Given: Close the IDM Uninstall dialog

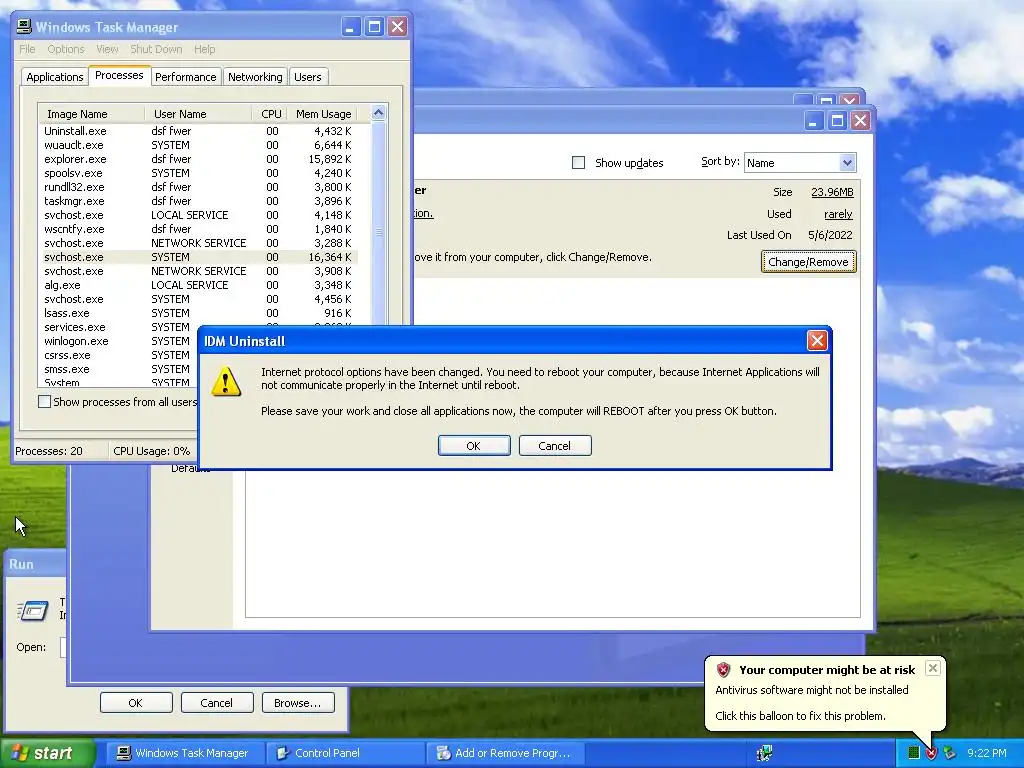Looking at the screenshot, I should point(817,340).
